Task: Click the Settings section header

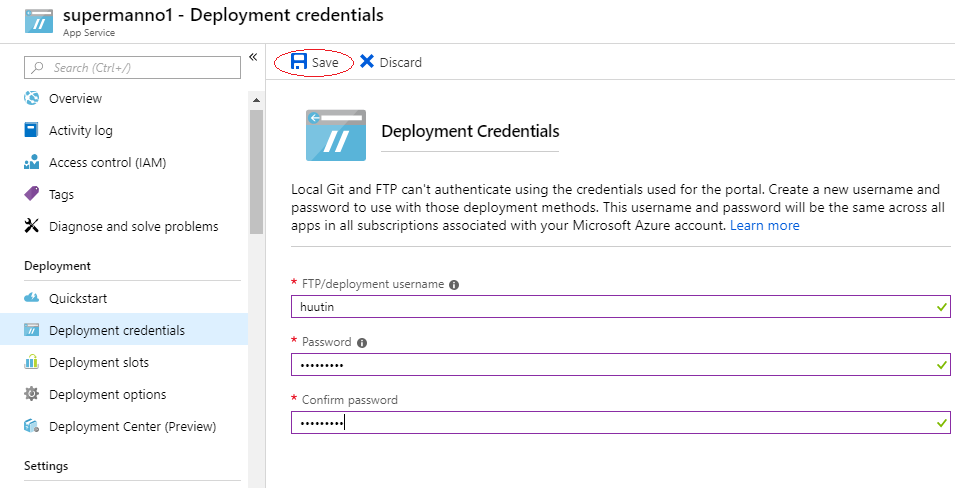Action: click(46, 466)
